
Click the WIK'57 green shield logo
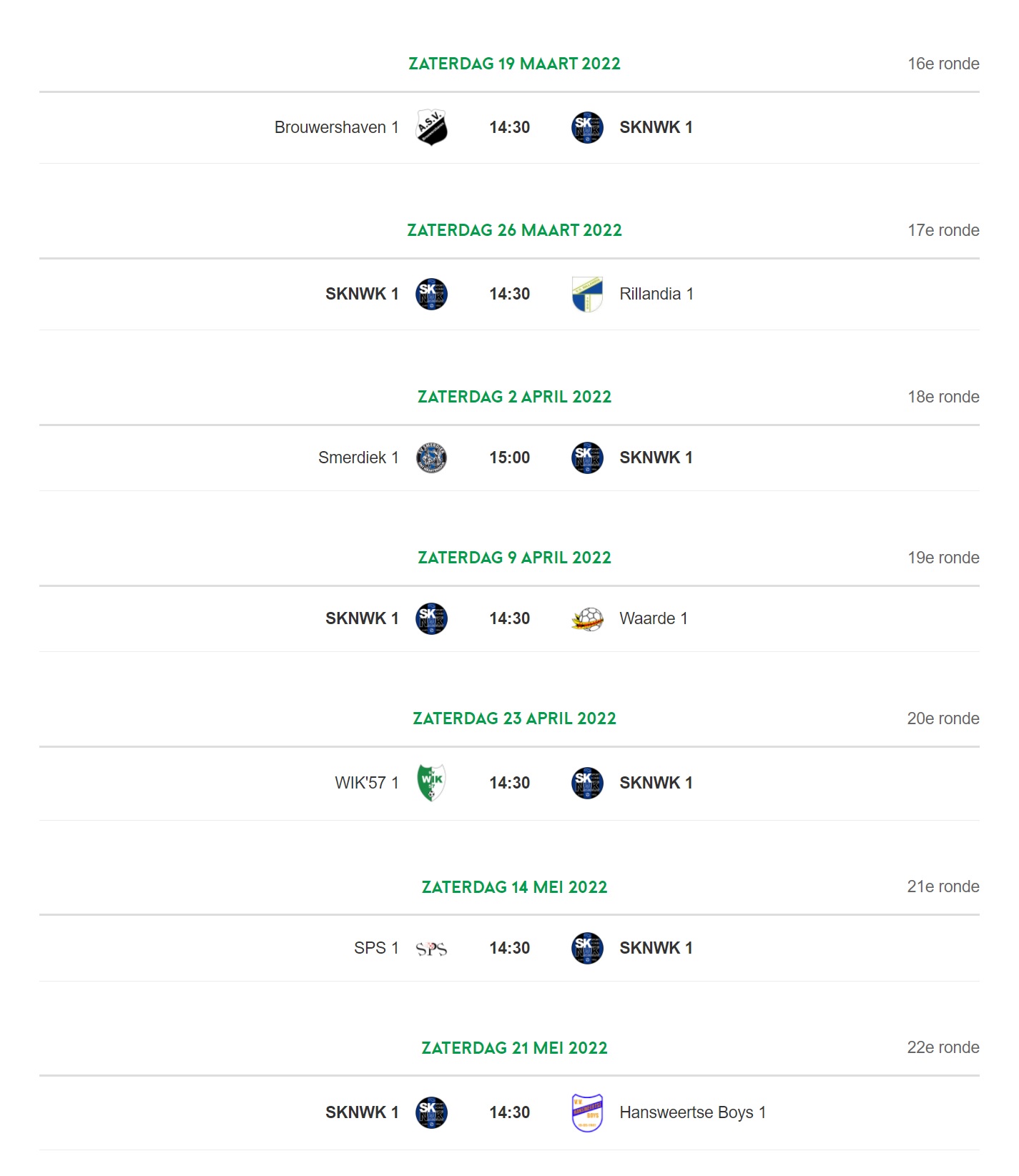(x=431, y=783)
